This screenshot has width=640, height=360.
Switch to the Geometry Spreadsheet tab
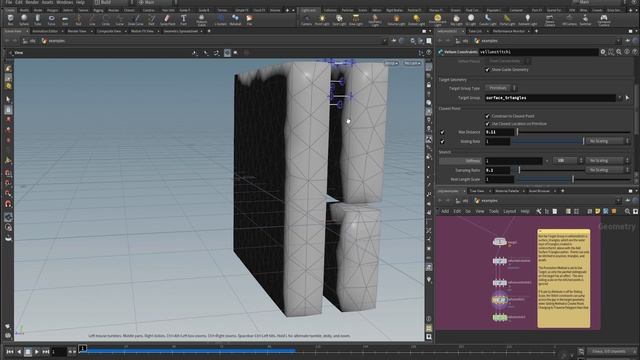pyautogui.click(x=181, y=31)
